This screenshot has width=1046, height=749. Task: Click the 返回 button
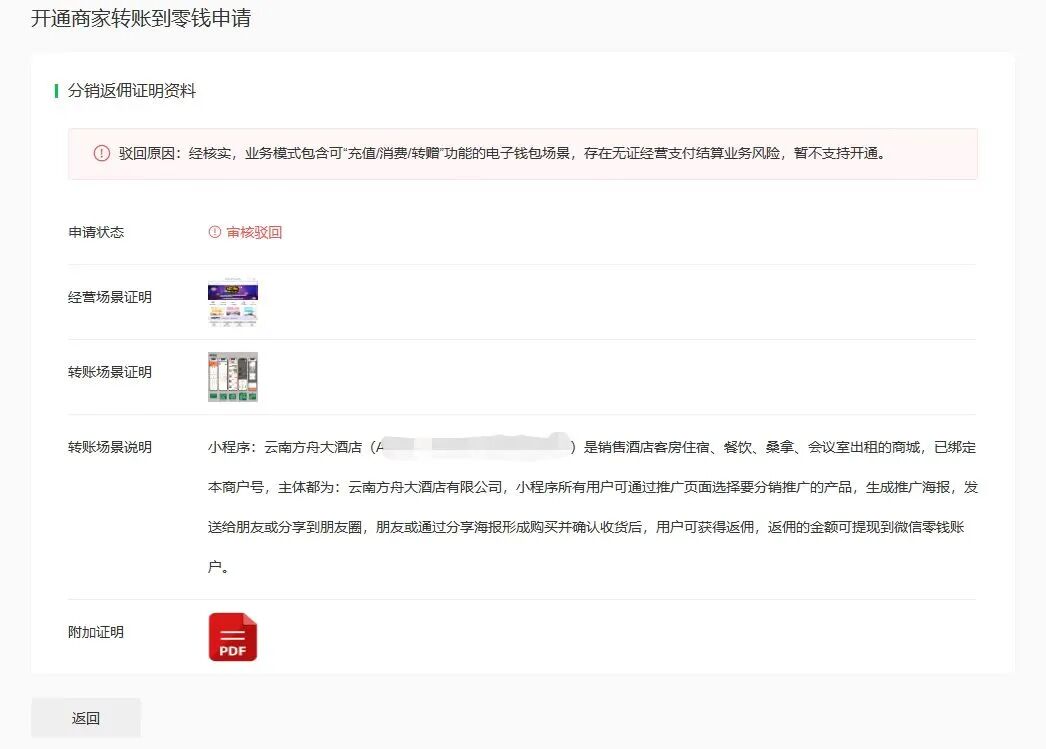86,718
